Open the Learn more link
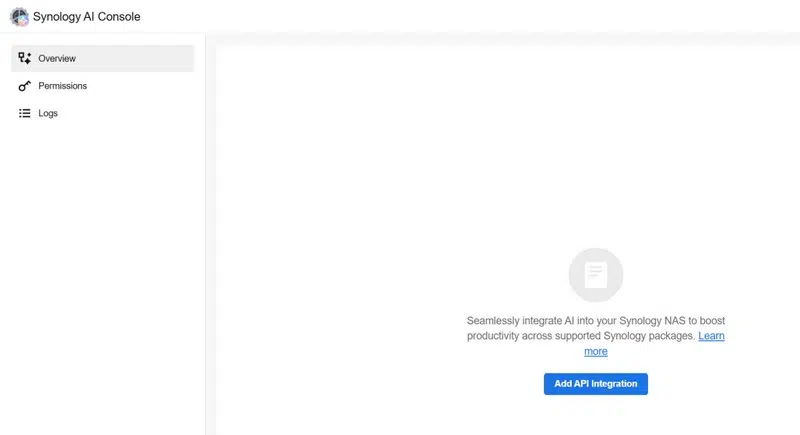 [711, 336]
